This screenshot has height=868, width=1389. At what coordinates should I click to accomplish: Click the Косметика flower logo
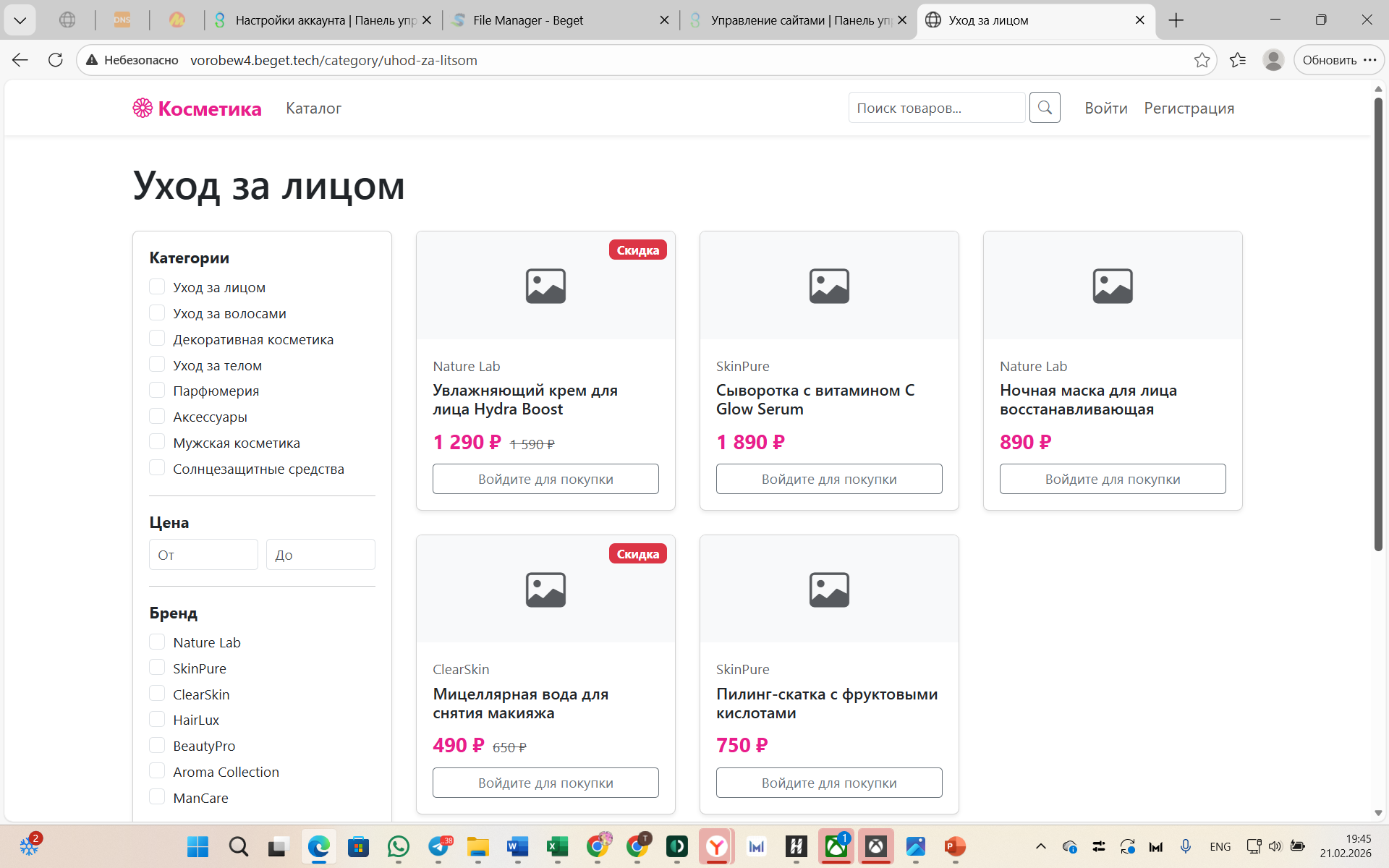[x=143, y=108]
